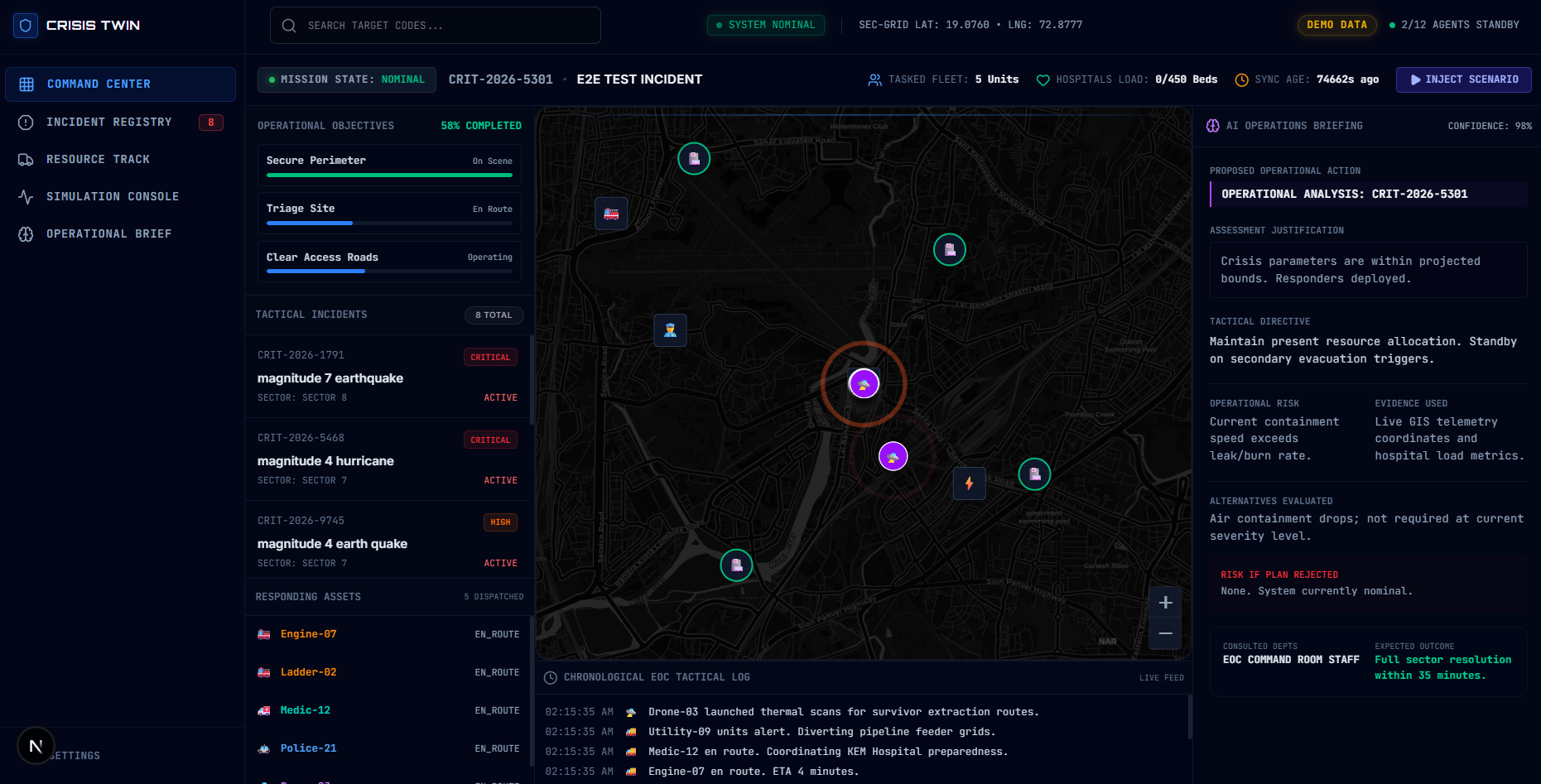Click the lightning bolt utility map marker
The height and width of the screenshot is (784, 1541).
tap(969, 483)
